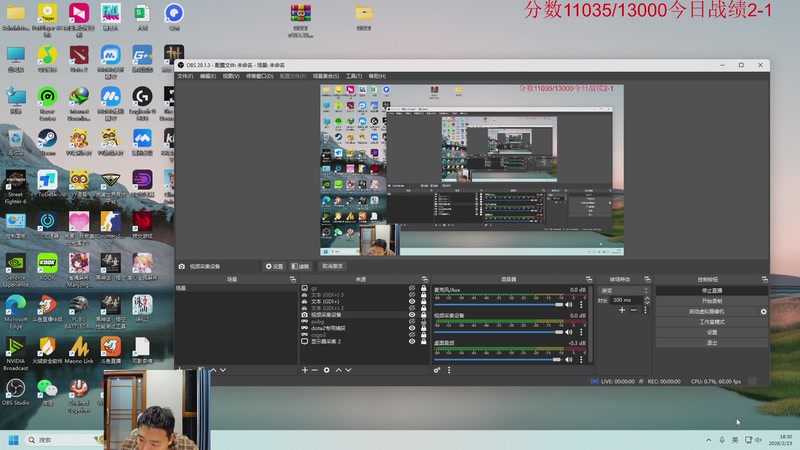800x450 pixels.
Task: Hide the dota2专用捕获 source
Action: pos(412,328)
